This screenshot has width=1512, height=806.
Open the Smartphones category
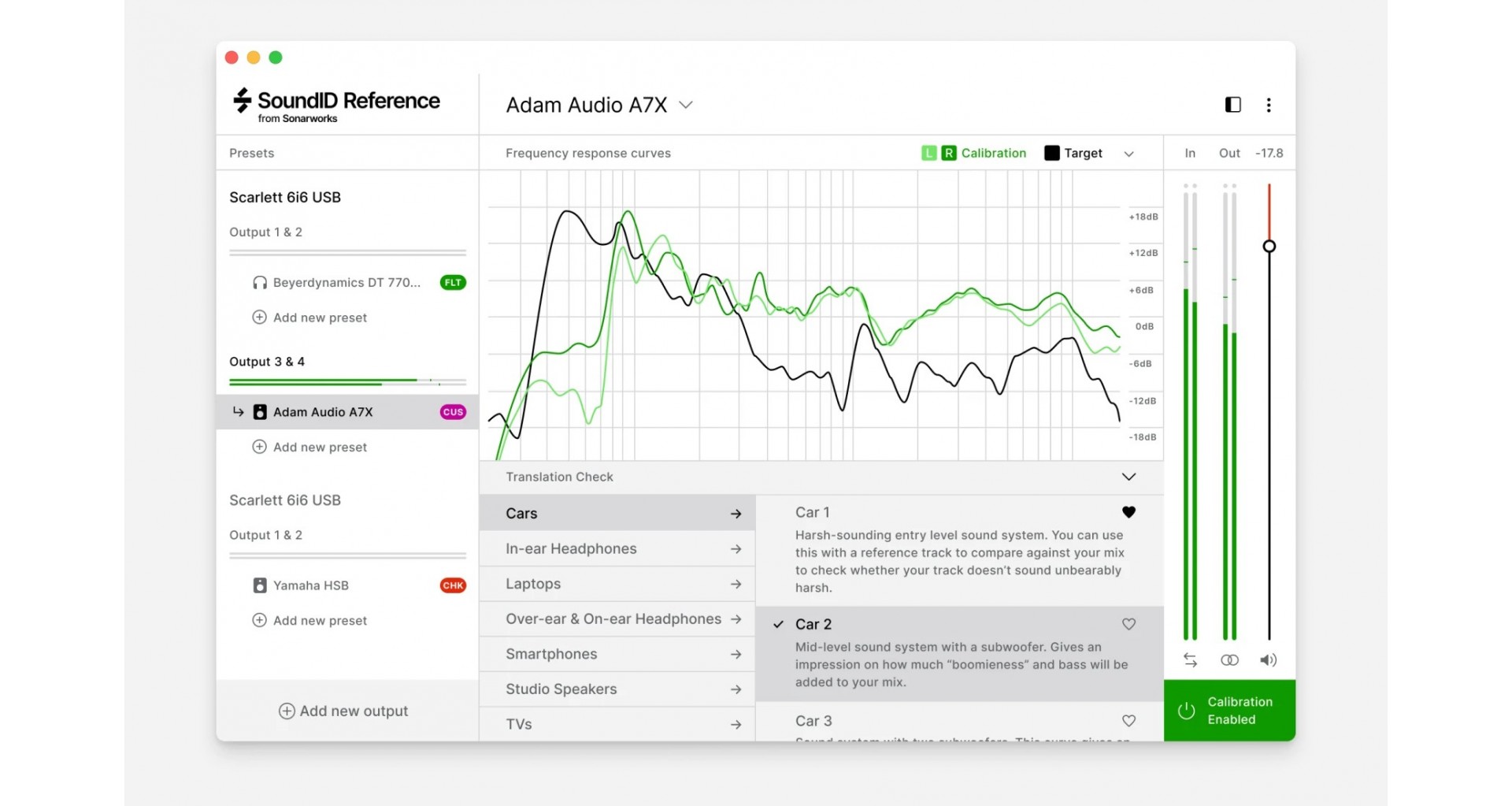coord(617,654)
